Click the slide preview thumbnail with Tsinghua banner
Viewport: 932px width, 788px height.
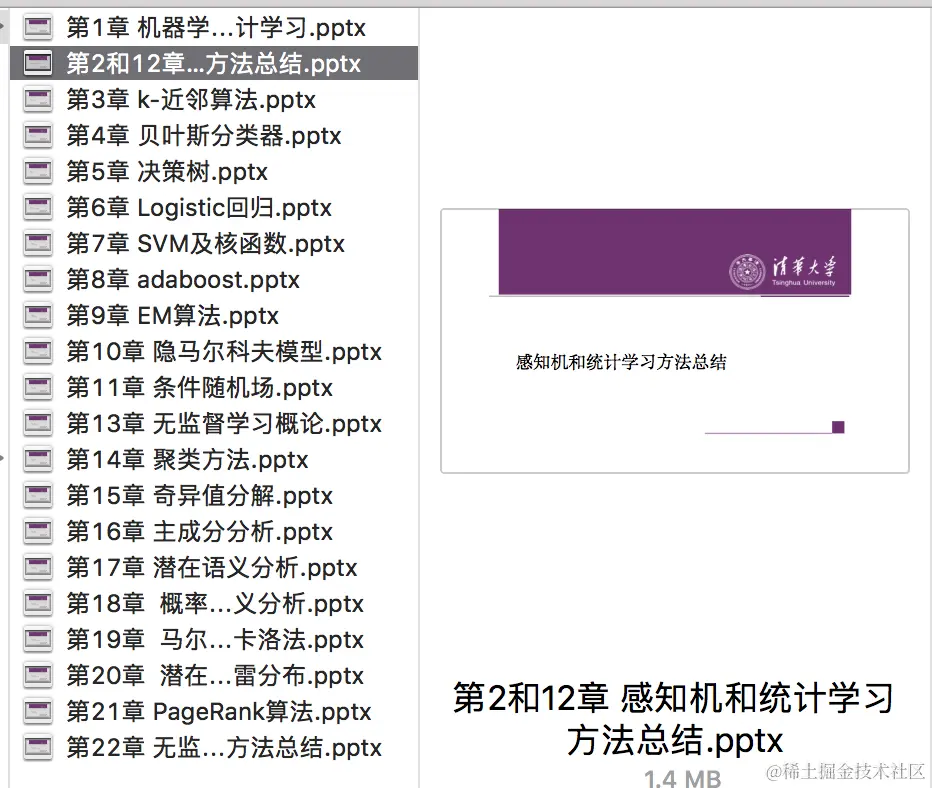(675, 341)
